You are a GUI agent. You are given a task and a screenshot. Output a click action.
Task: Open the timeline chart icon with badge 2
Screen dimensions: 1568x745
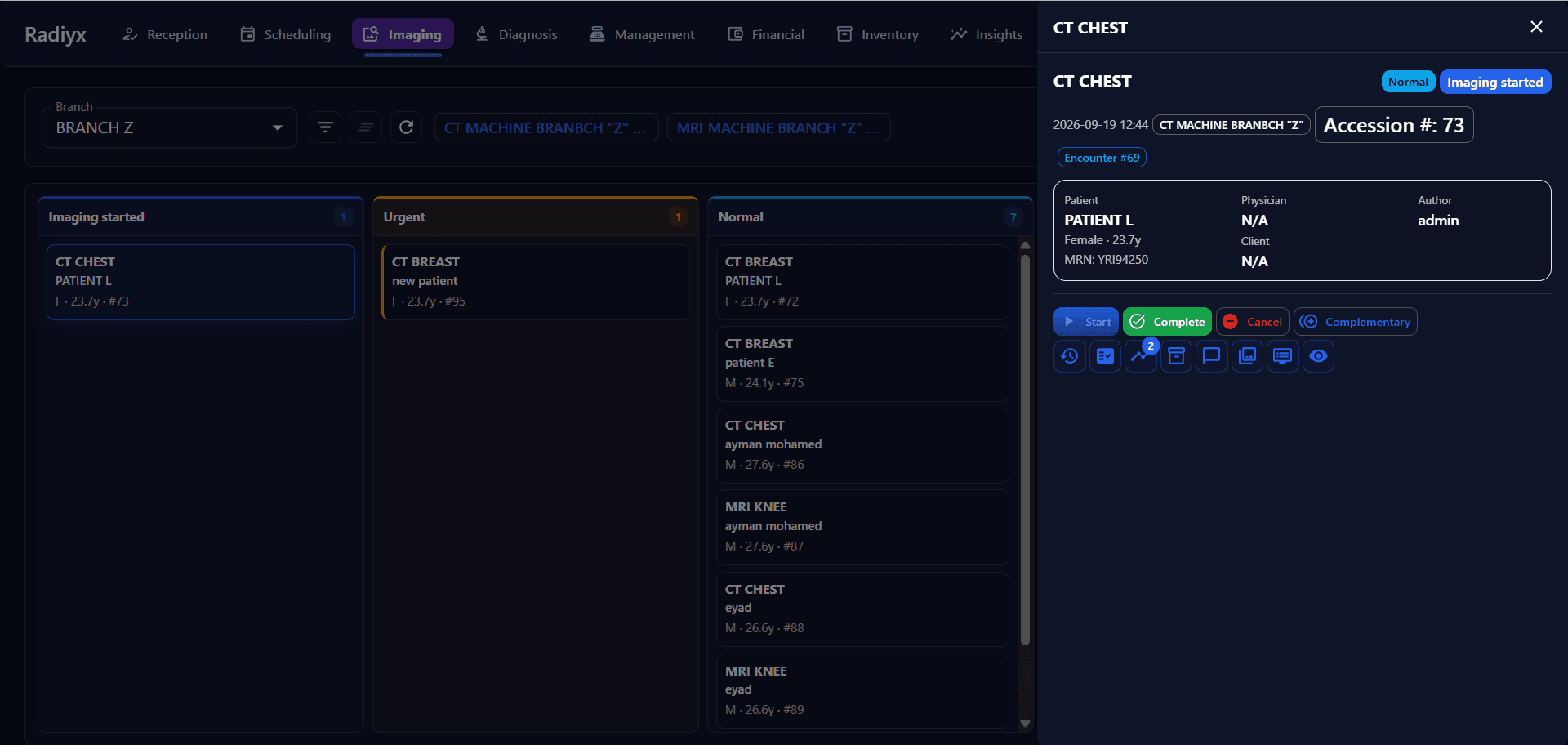click(x=1141, y=356)
